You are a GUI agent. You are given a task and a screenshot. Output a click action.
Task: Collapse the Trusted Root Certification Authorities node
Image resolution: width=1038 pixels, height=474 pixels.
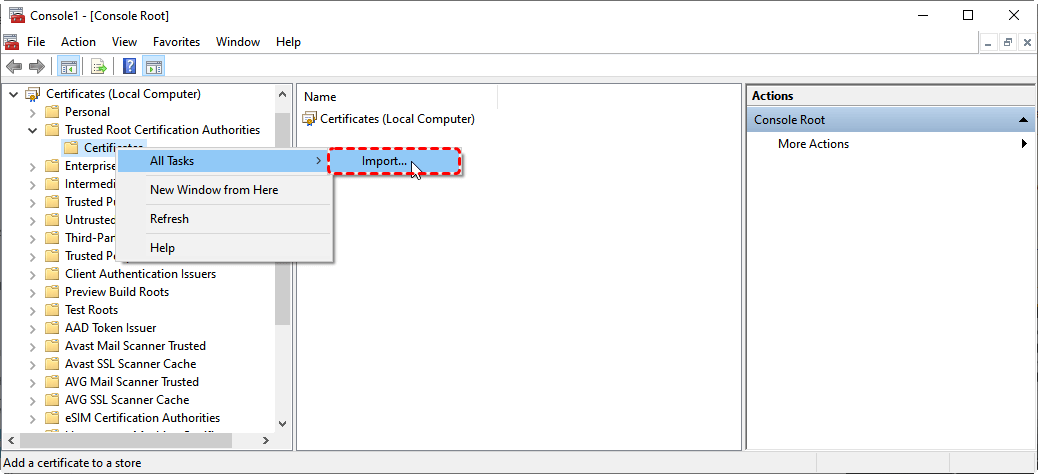32,130
